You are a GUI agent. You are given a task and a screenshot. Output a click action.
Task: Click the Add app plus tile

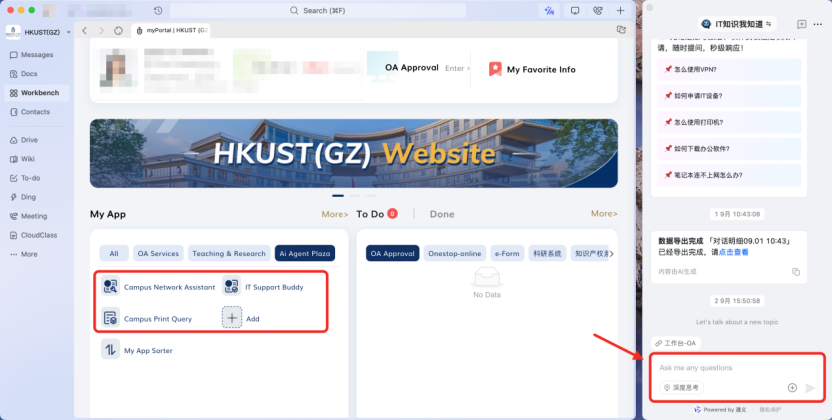pos(232,318)
